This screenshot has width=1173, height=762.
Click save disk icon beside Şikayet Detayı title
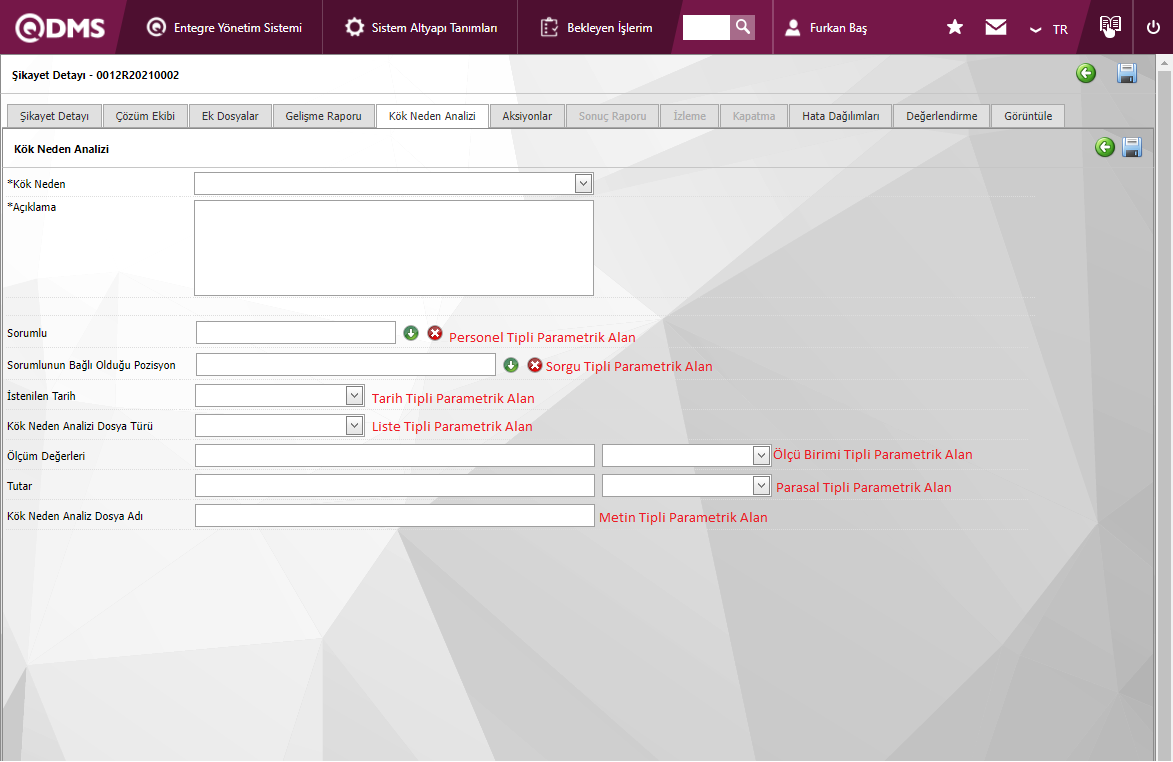[x=1127, y=73]
